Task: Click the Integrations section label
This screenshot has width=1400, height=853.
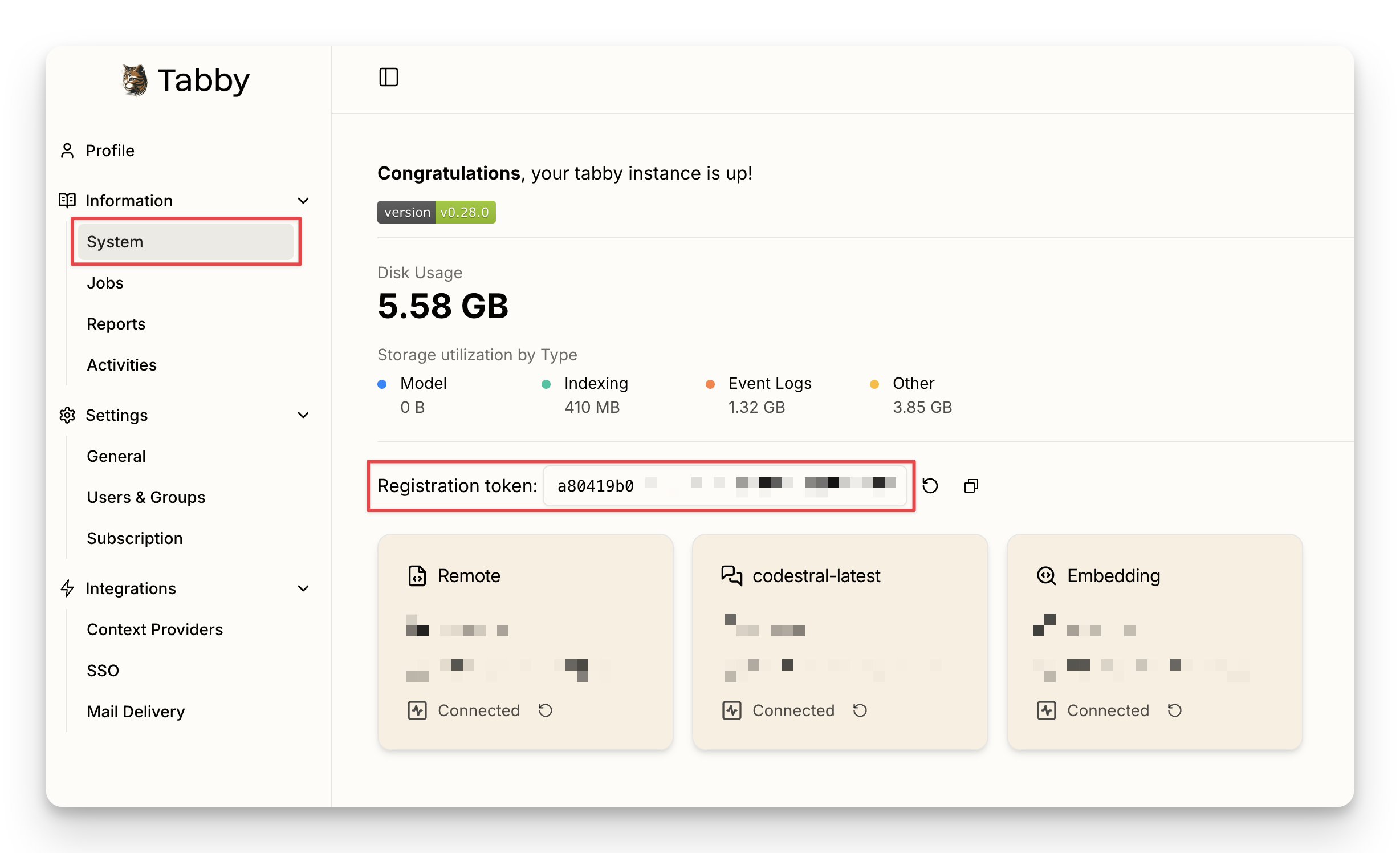Action: click(131, 588)
